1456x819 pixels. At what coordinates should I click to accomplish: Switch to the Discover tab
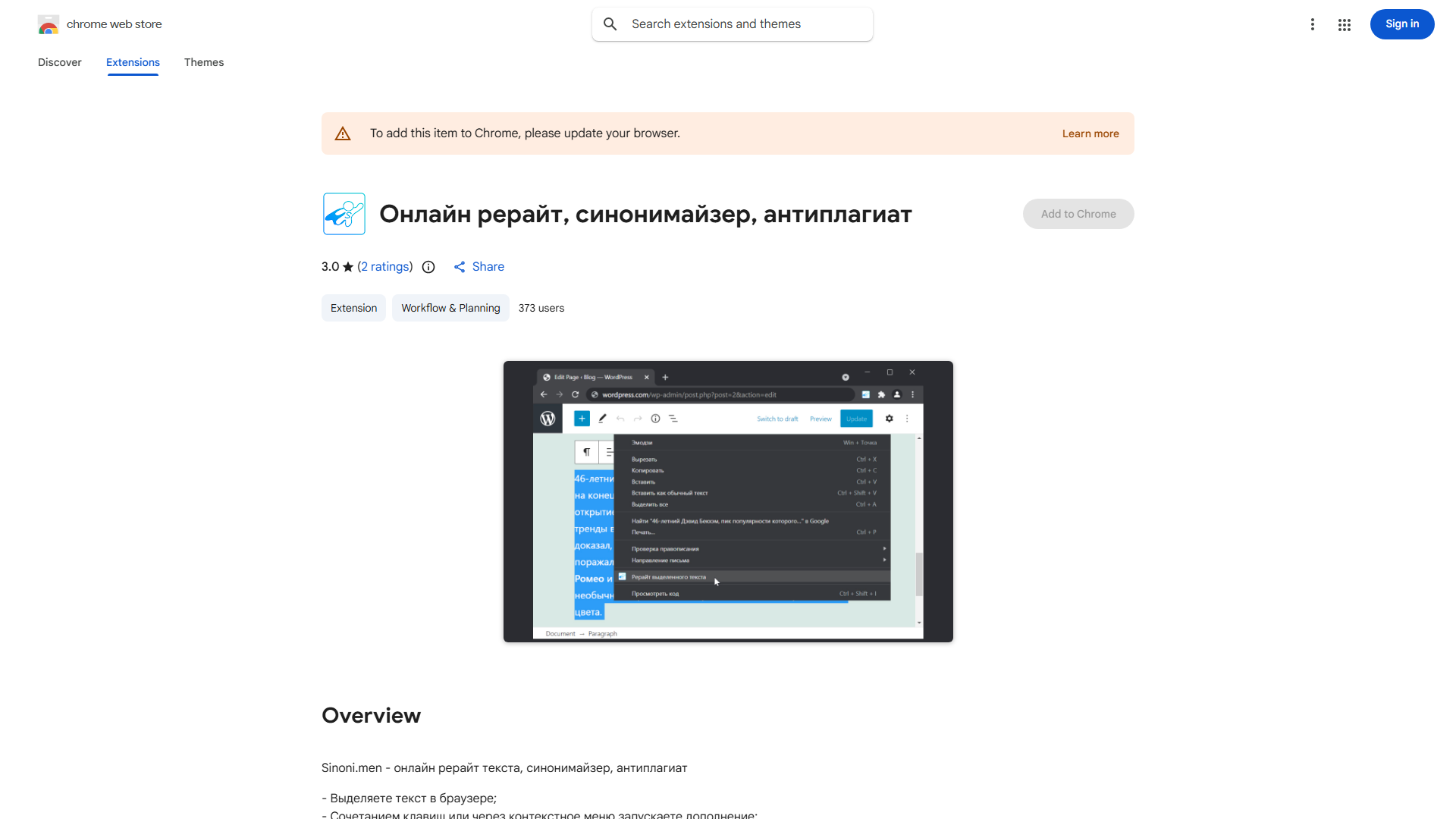[x=60, y=62]
